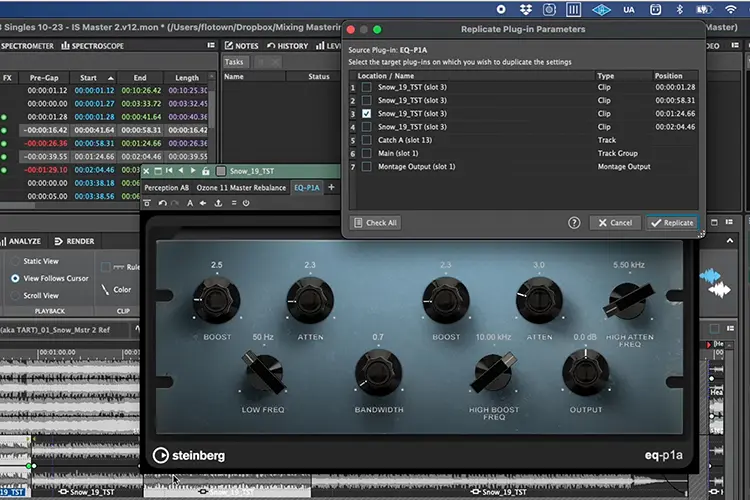Add a new plug-in with the plus icon

pos(331,188)
